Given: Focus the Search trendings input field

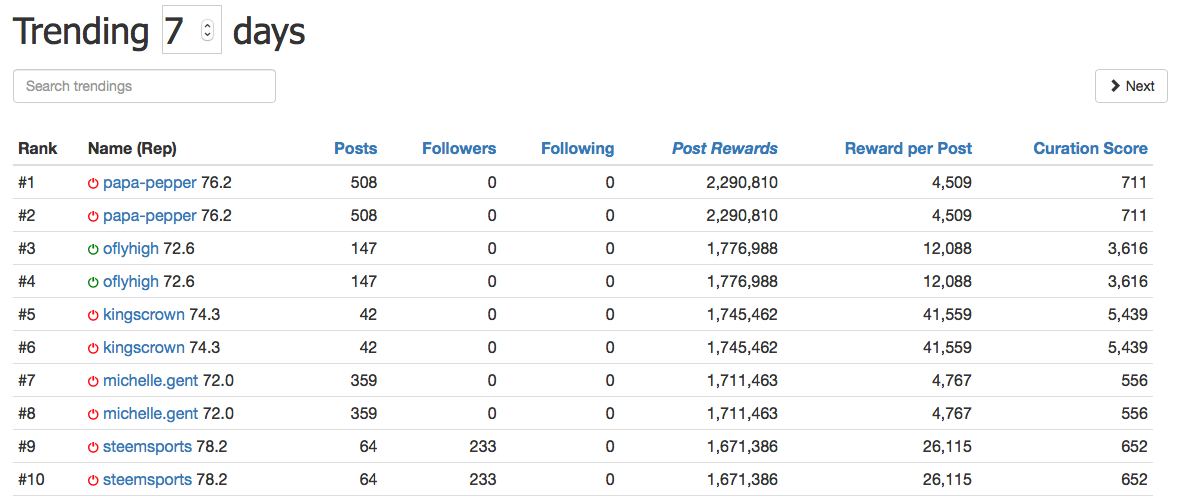Looking at the screenshot, I should coord(144,86).
